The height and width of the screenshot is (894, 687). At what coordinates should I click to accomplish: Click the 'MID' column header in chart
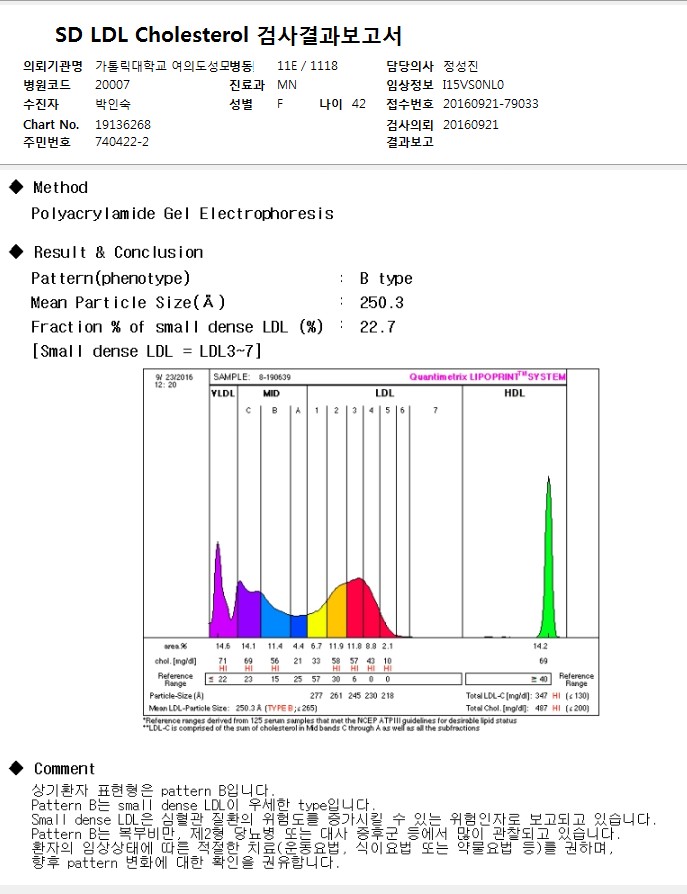tap(271, 393)
